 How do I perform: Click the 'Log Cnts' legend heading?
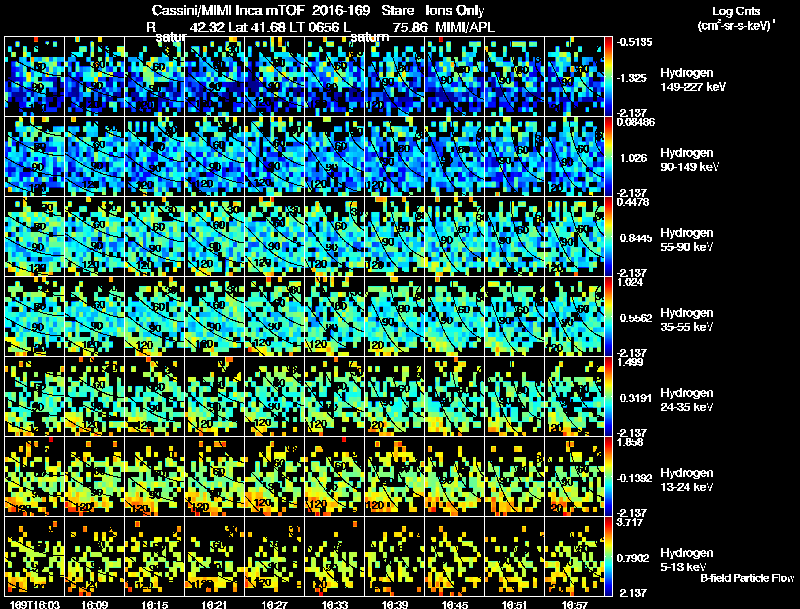pos(736,11)
